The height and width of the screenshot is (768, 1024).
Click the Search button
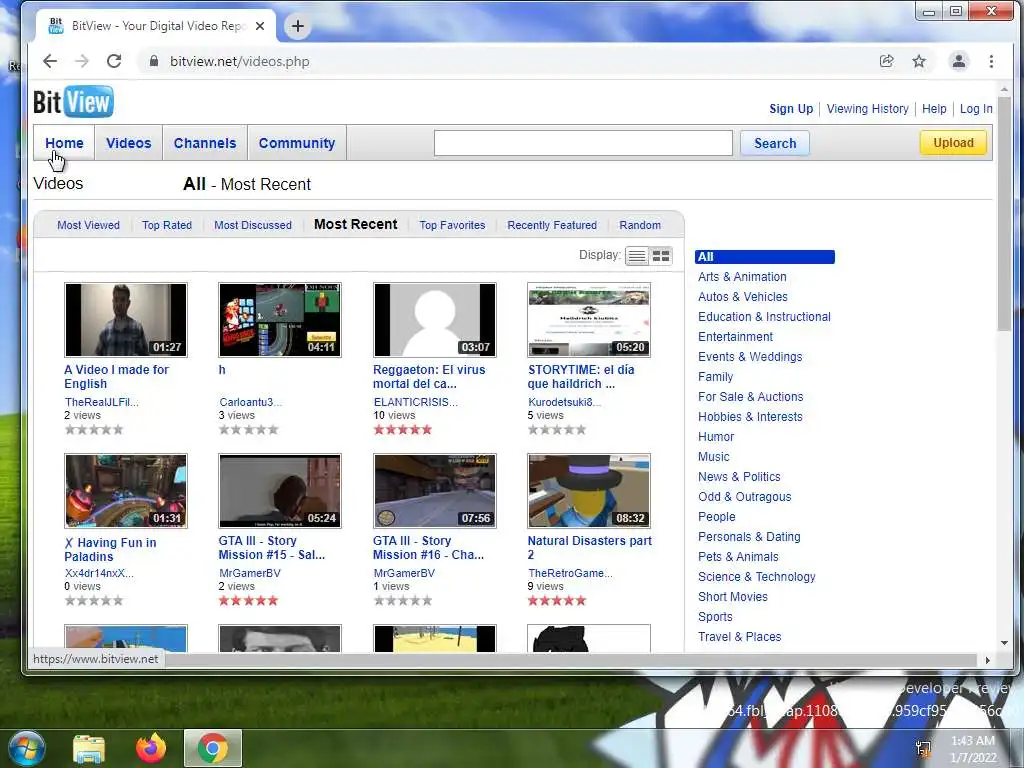point(775,143)
